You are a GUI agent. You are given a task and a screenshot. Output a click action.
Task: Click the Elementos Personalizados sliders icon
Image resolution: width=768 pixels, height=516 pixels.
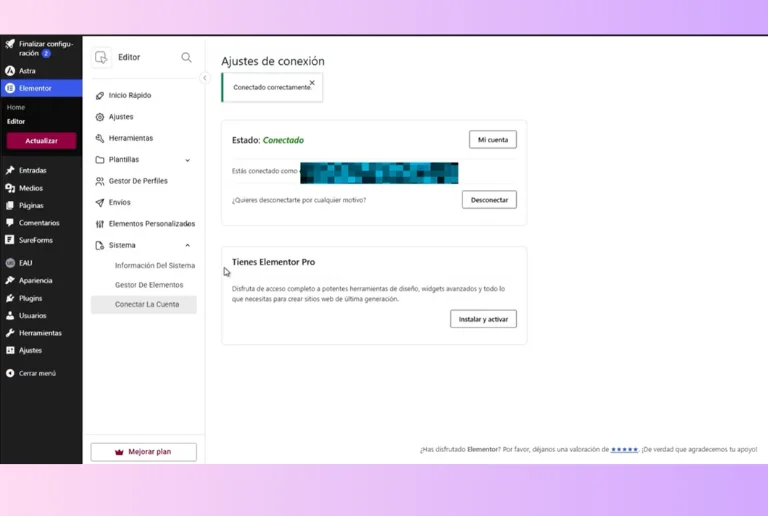click(x=100, y=224)
